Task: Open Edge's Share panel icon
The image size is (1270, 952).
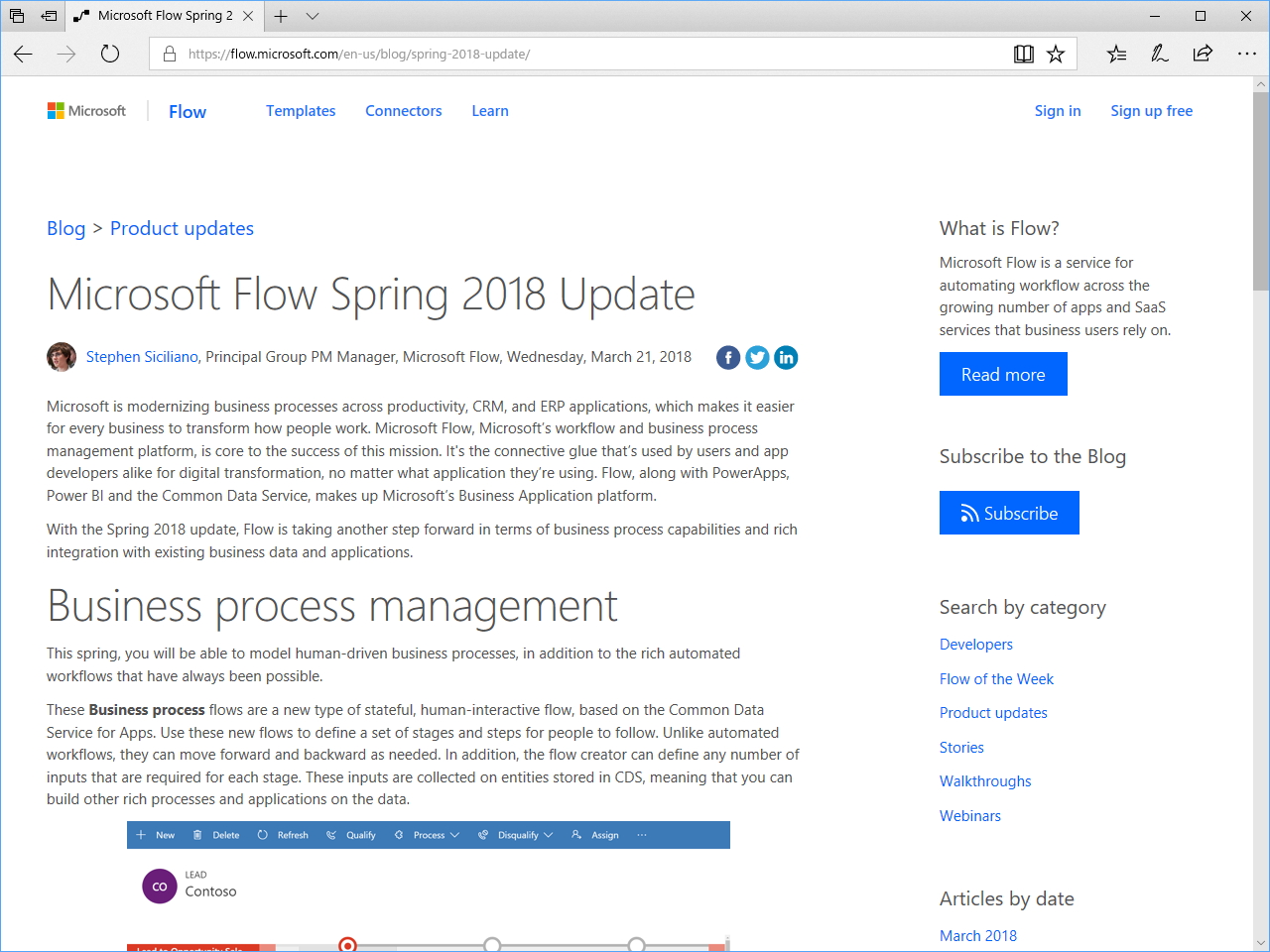Action: 1202,55
